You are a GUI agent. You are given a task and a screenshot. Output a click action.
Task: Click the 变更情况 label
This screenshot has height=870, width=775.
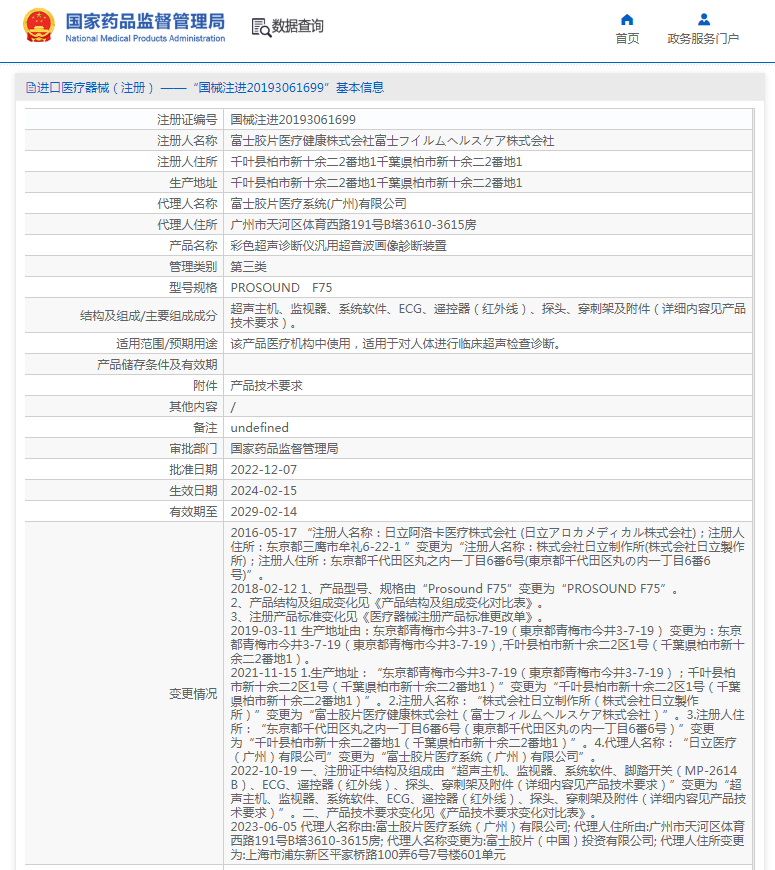click(193, 694)
